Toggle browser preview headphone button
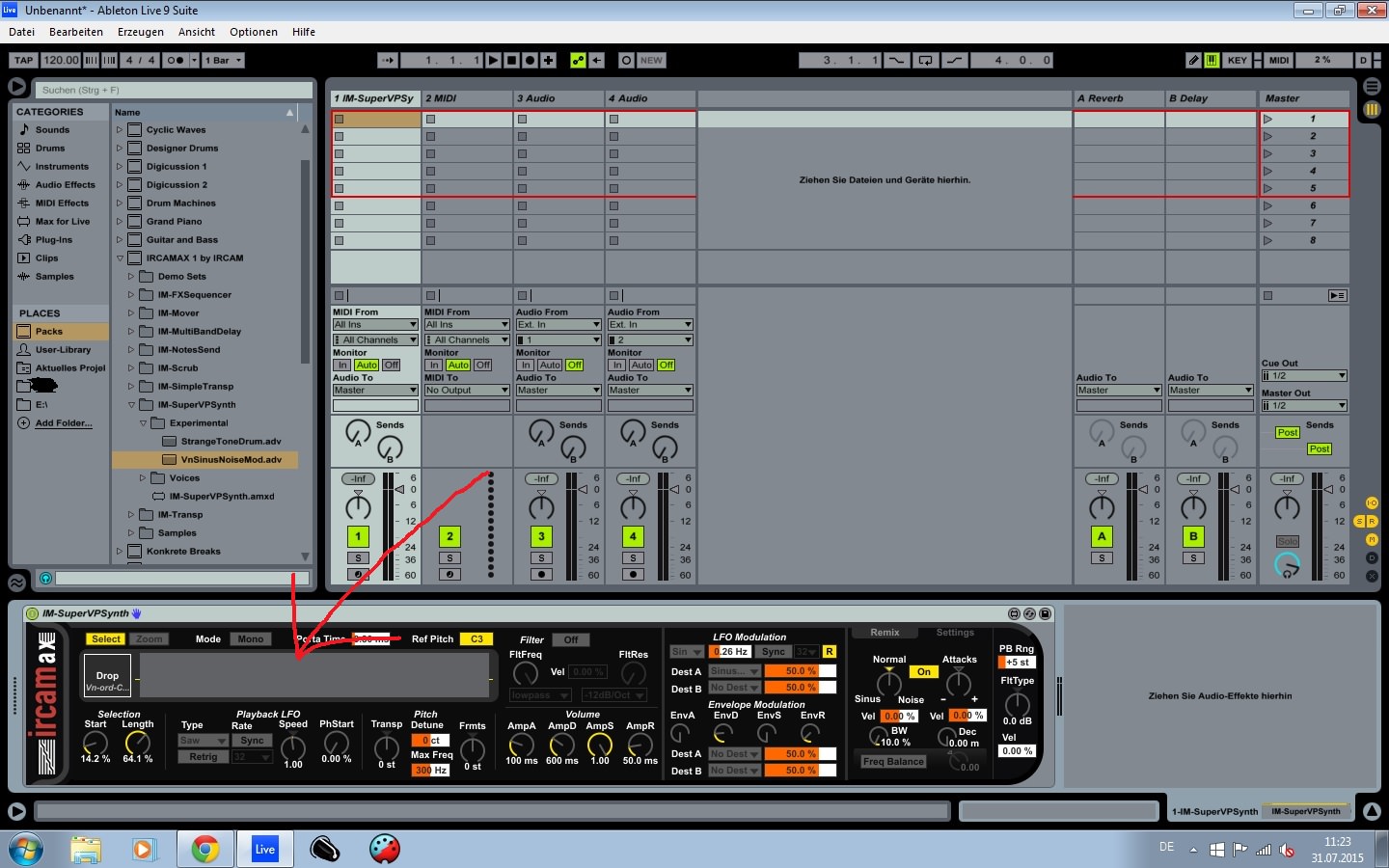 [x=45, y=578]
